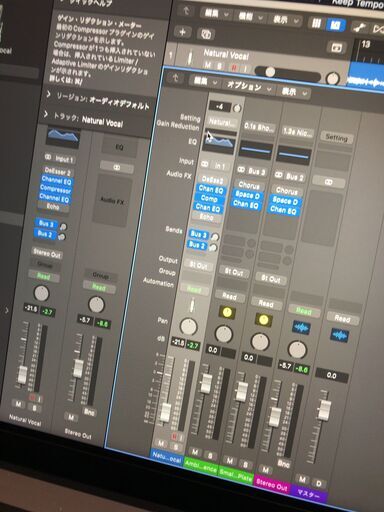
Task: Mute the Natural Vocal track in header
Action: [x=208, y=65]
